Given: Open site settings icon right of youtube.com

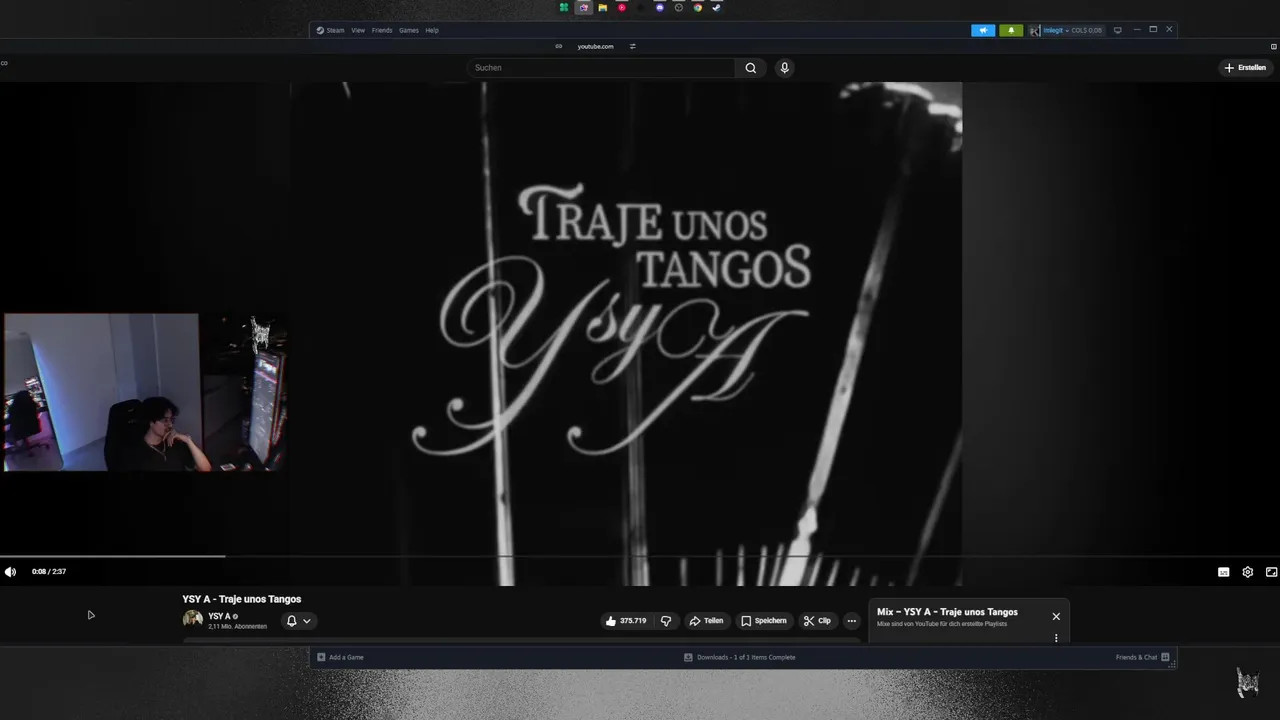Looking at the screenshot, I should pyautogui.click(x=633, y=46).
